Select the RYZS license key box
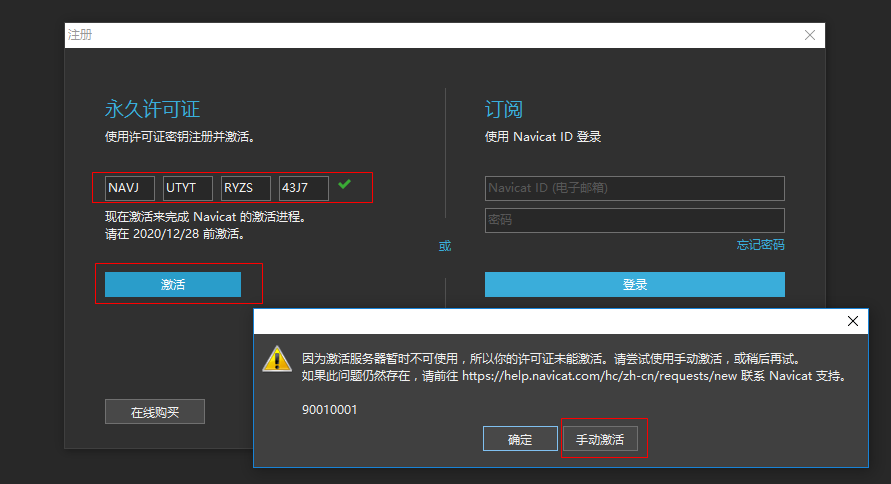Screen dimensions: 891x484 click(x=245, y=188)
